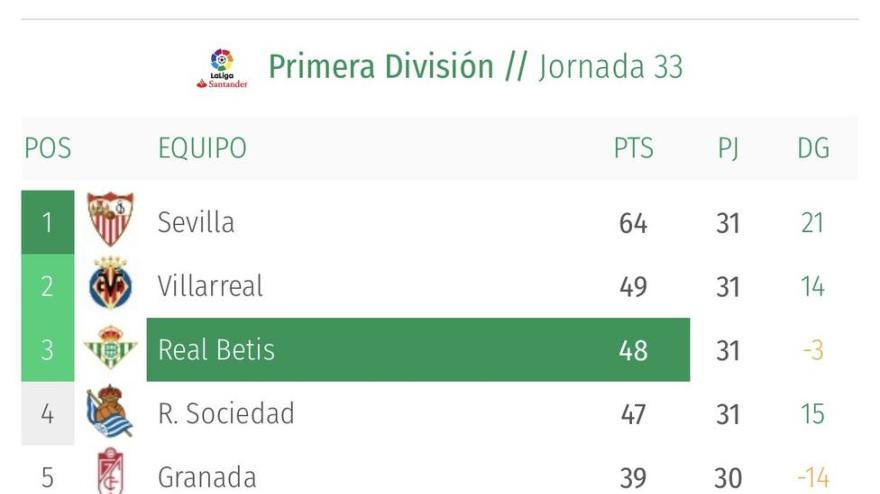Image resolution: width=880 pixels, height=494 pixels.
Task: Sort table by POS column header
Action: [48, 149]
